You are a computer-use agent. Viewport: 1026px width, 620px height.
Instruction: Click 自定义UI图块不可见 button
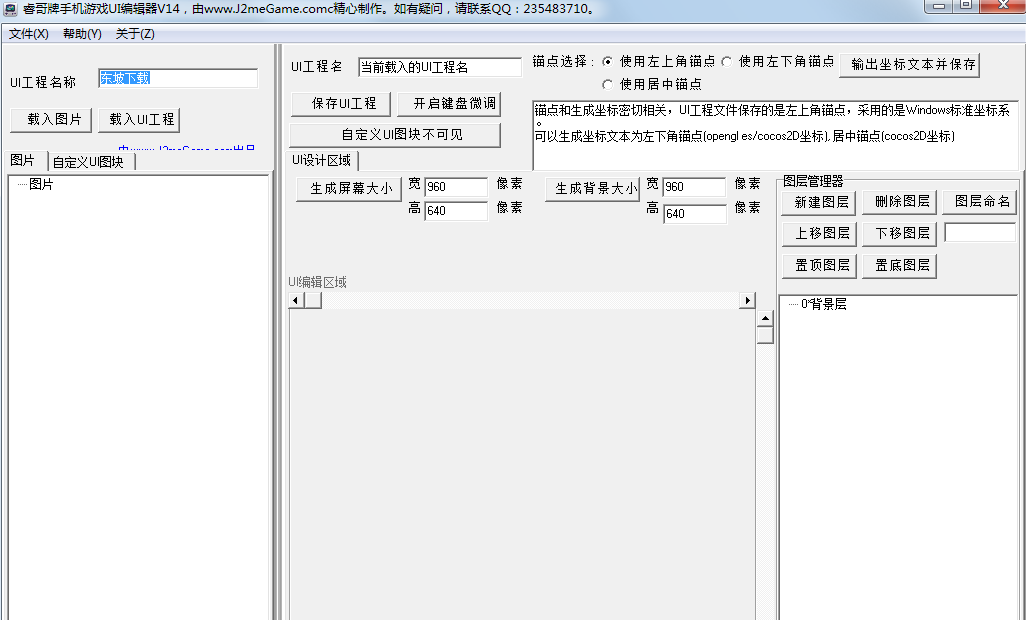(395, 135)
